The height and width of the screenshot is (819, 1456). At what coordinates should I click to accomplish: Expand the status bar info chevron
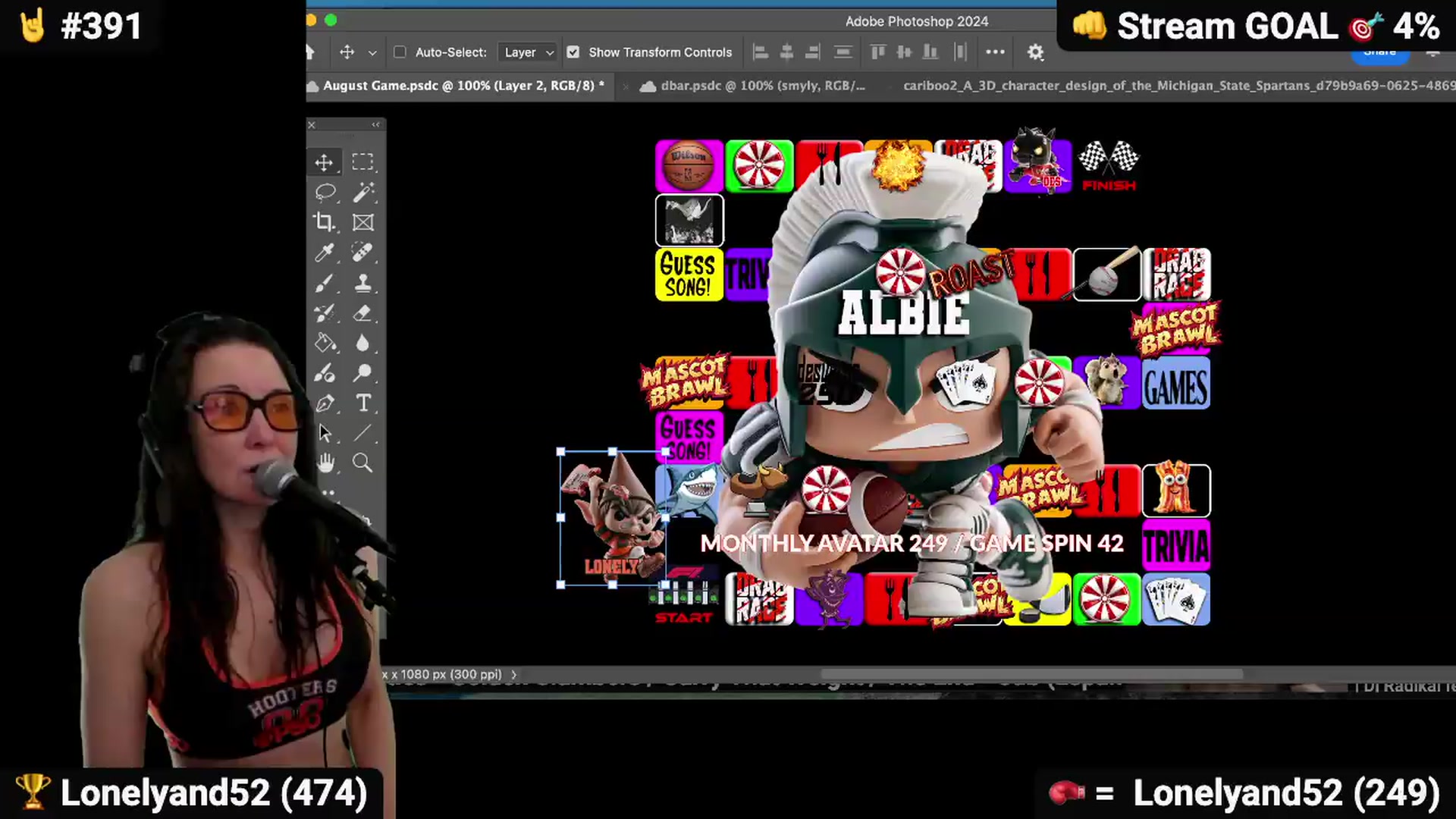(x=514, y=674)
